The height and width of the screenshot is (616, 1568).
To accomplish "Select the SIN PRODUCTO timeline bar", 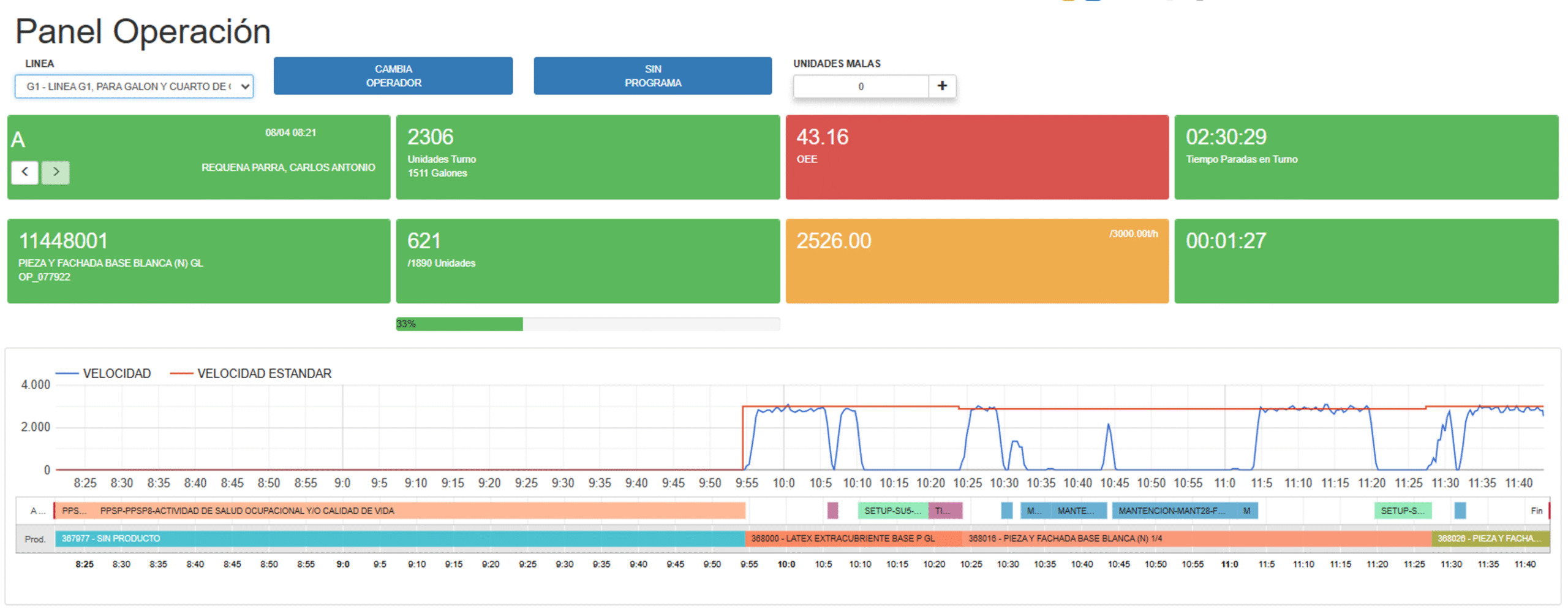I will tap(399, 539).
